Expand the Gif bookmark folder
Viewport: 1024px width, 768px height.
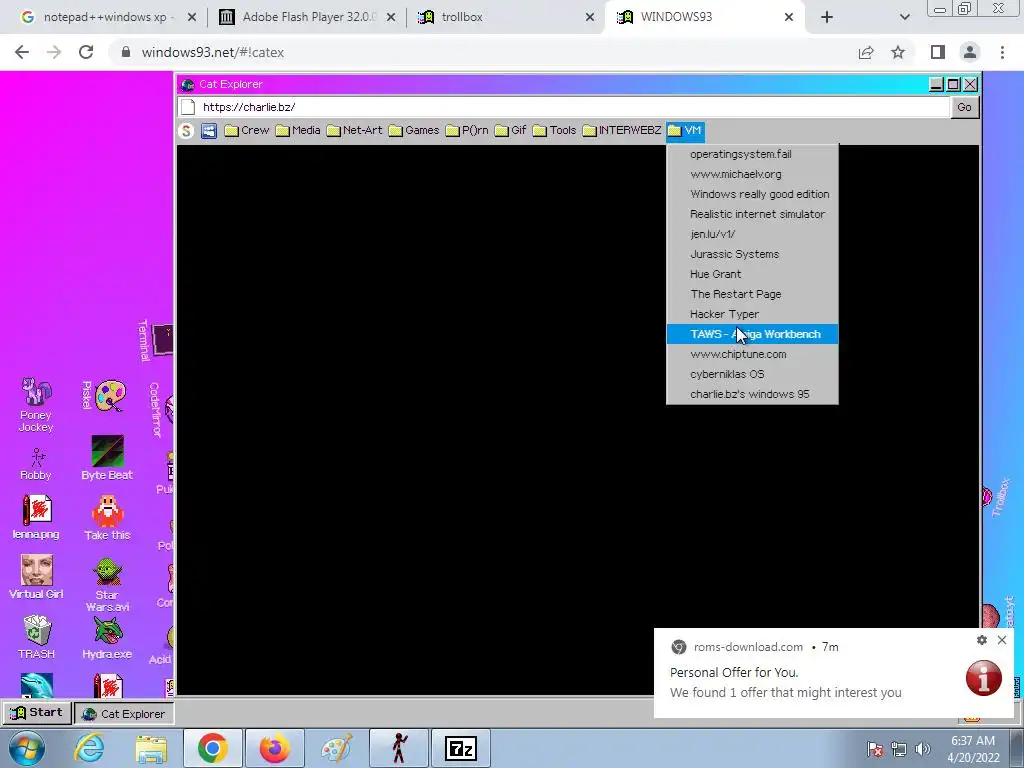point(511,131)
